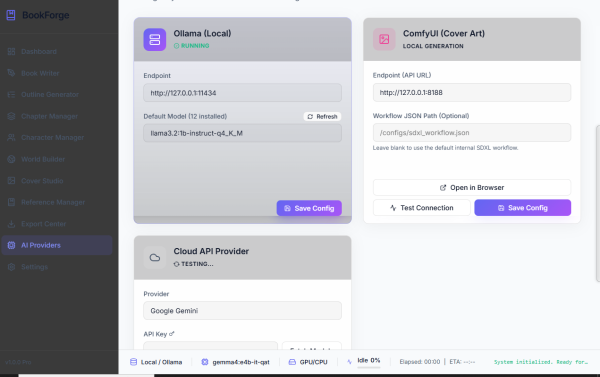The width and height of the screenshot is (600, 377).
Task: Click the Workflow JSON Path field
Action: point(472,132)
